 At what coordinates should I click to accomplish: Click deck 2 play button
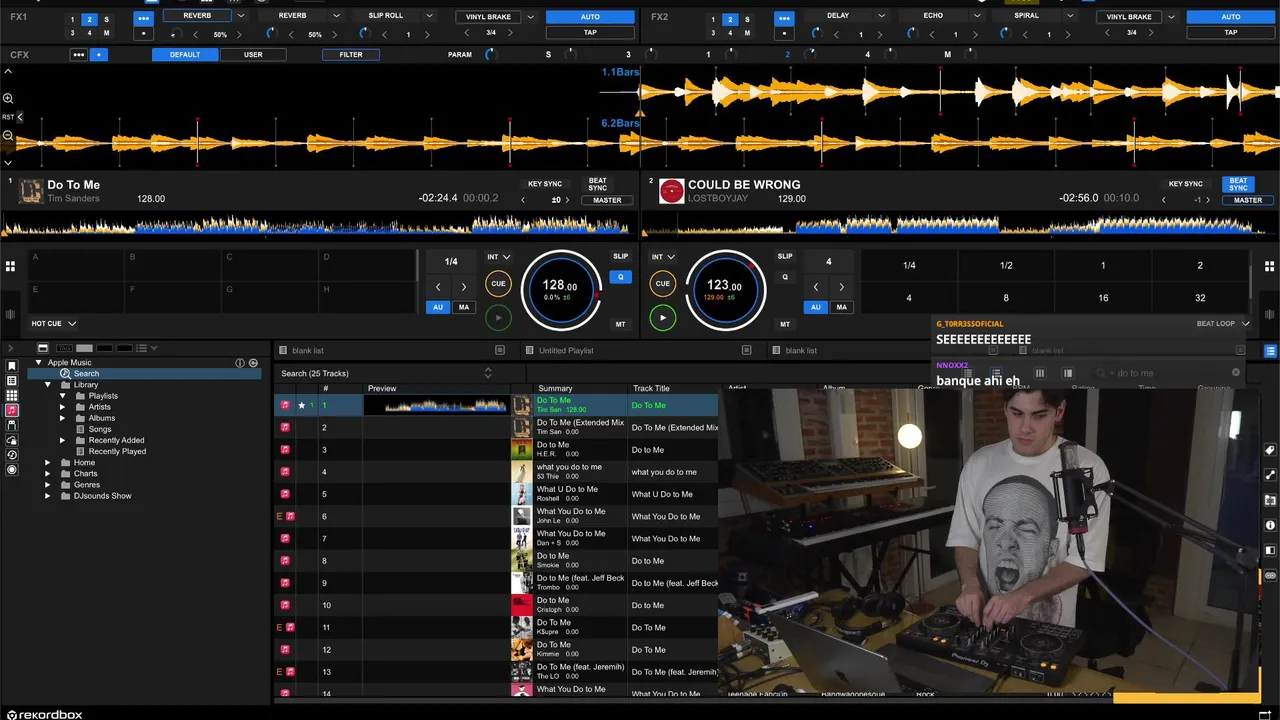coord(662,318)
